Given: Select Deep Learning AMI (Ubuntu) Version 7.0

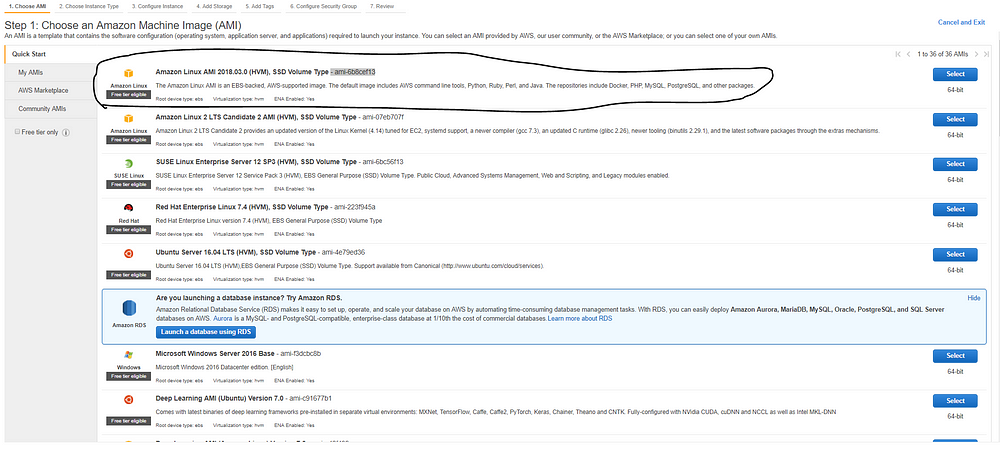Looking at the screenshot, I should coord(955,401).
